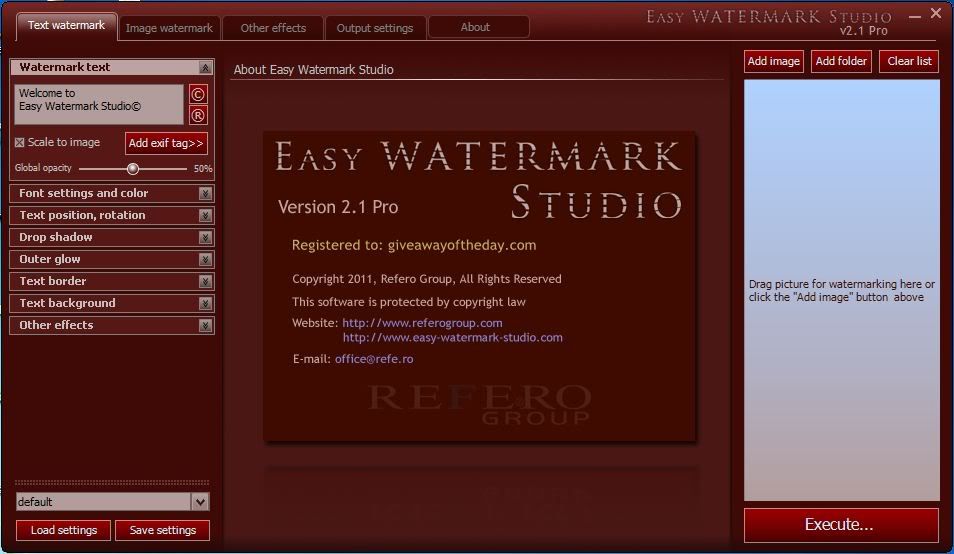Image resolution: width=954 pixels, height=554 pixels.
Task: Click the Version 2.1 Pro text
Action: 338,207
